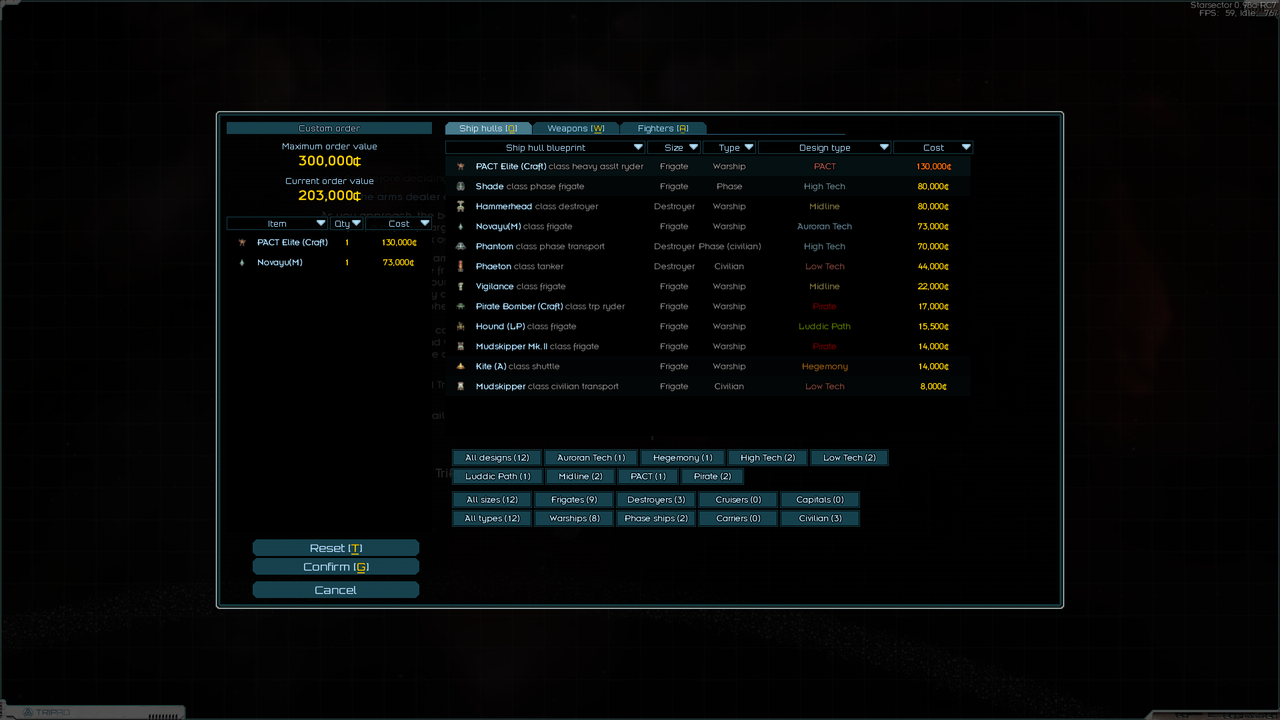Toggle the High Tech (2) design filter
Image resolution: width=1280 pixels, height=720 pixels.
coord(768,457)
